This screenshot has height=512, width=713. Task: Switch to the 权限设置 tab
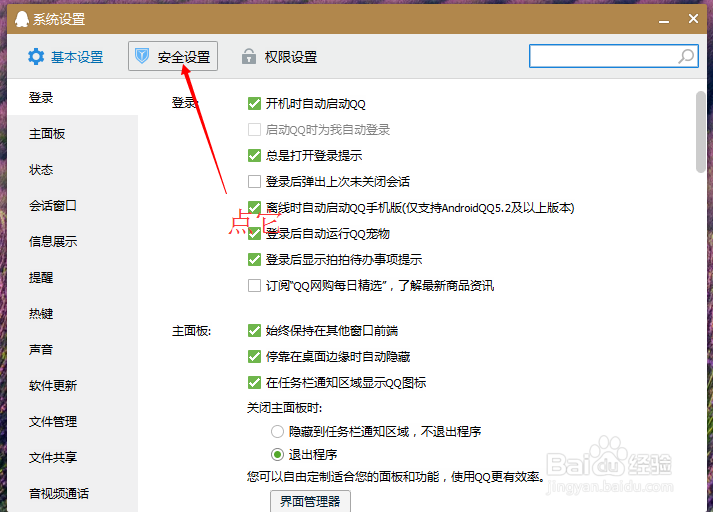(280, 57)
